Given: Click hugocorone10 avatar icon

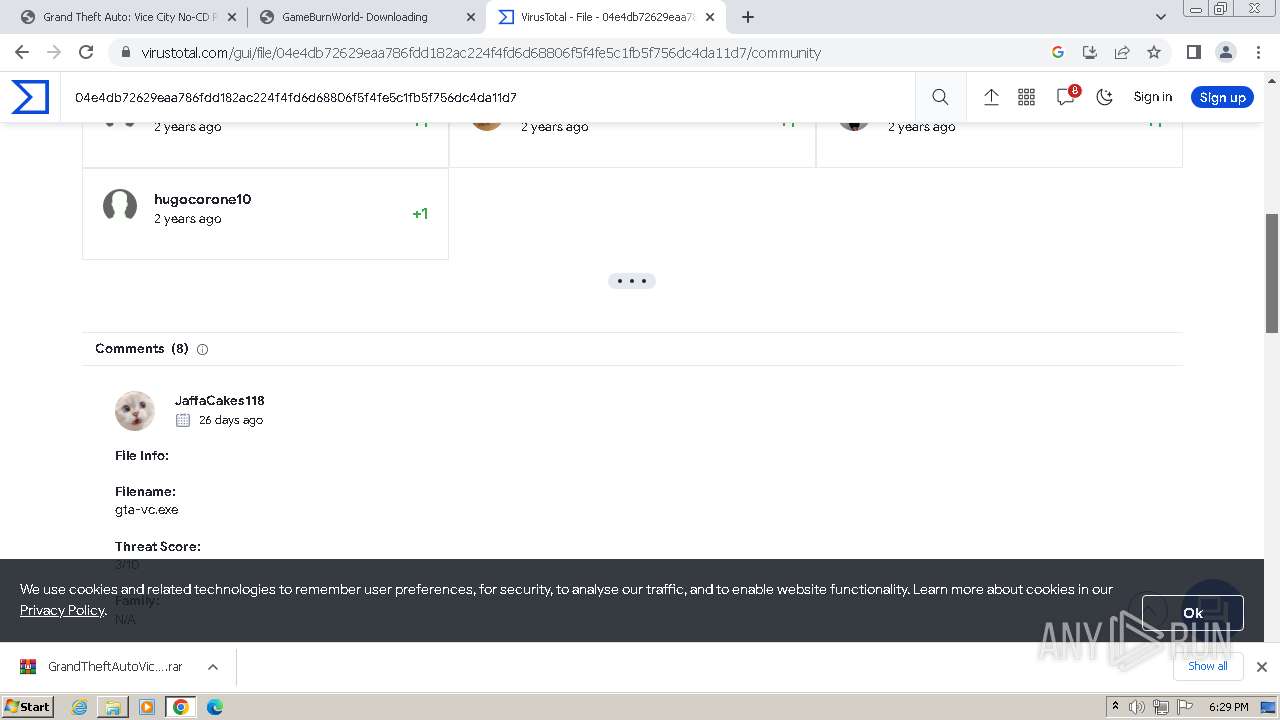Looking at the screenshot, I should 120,206.
